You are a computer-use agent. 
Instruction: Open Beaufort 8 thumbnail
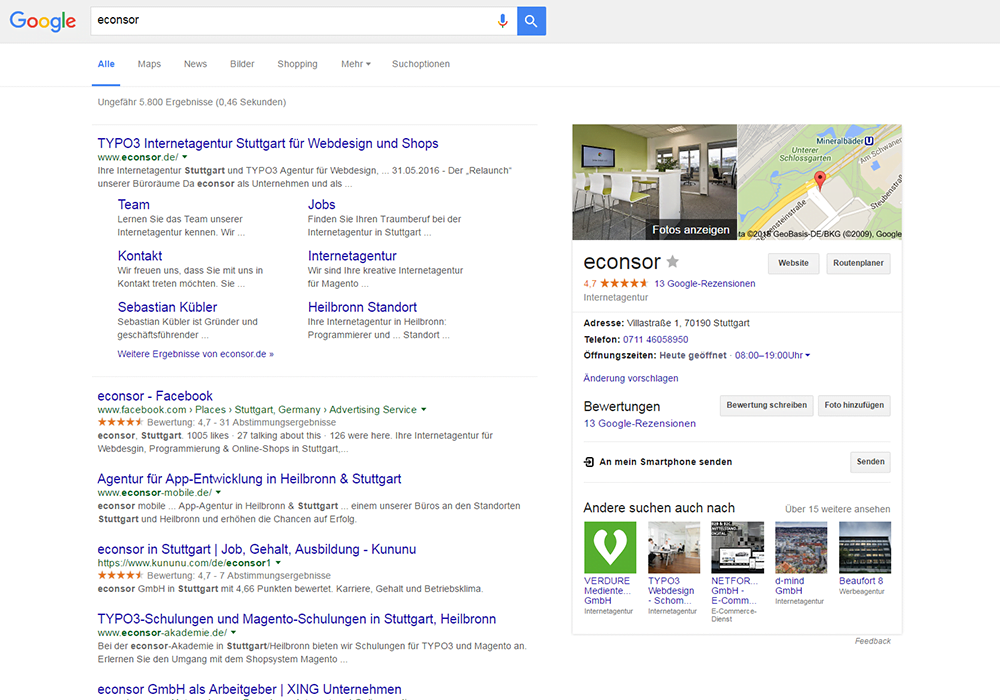(865, 548)
